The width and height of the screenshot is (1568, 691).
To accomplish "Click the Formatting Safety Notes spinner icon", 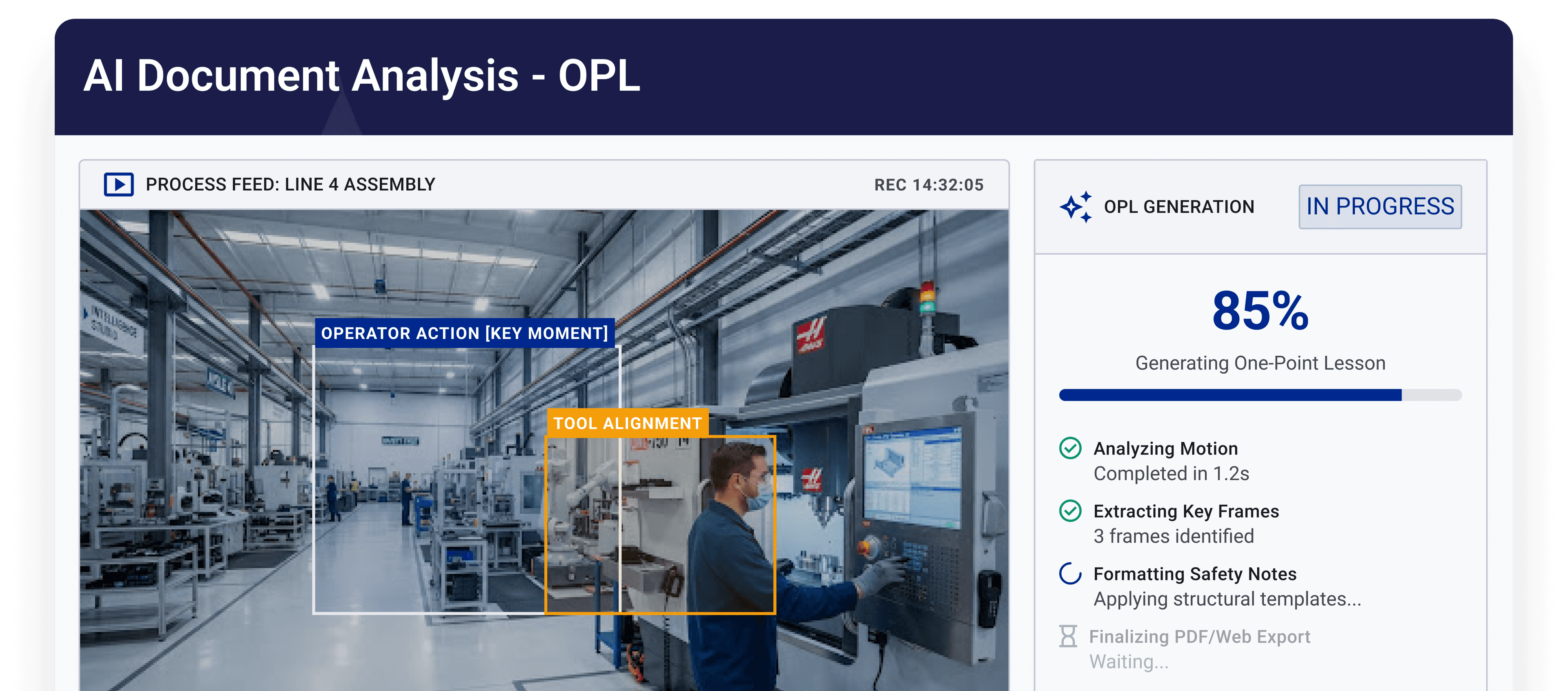I will coord(1070,573).
